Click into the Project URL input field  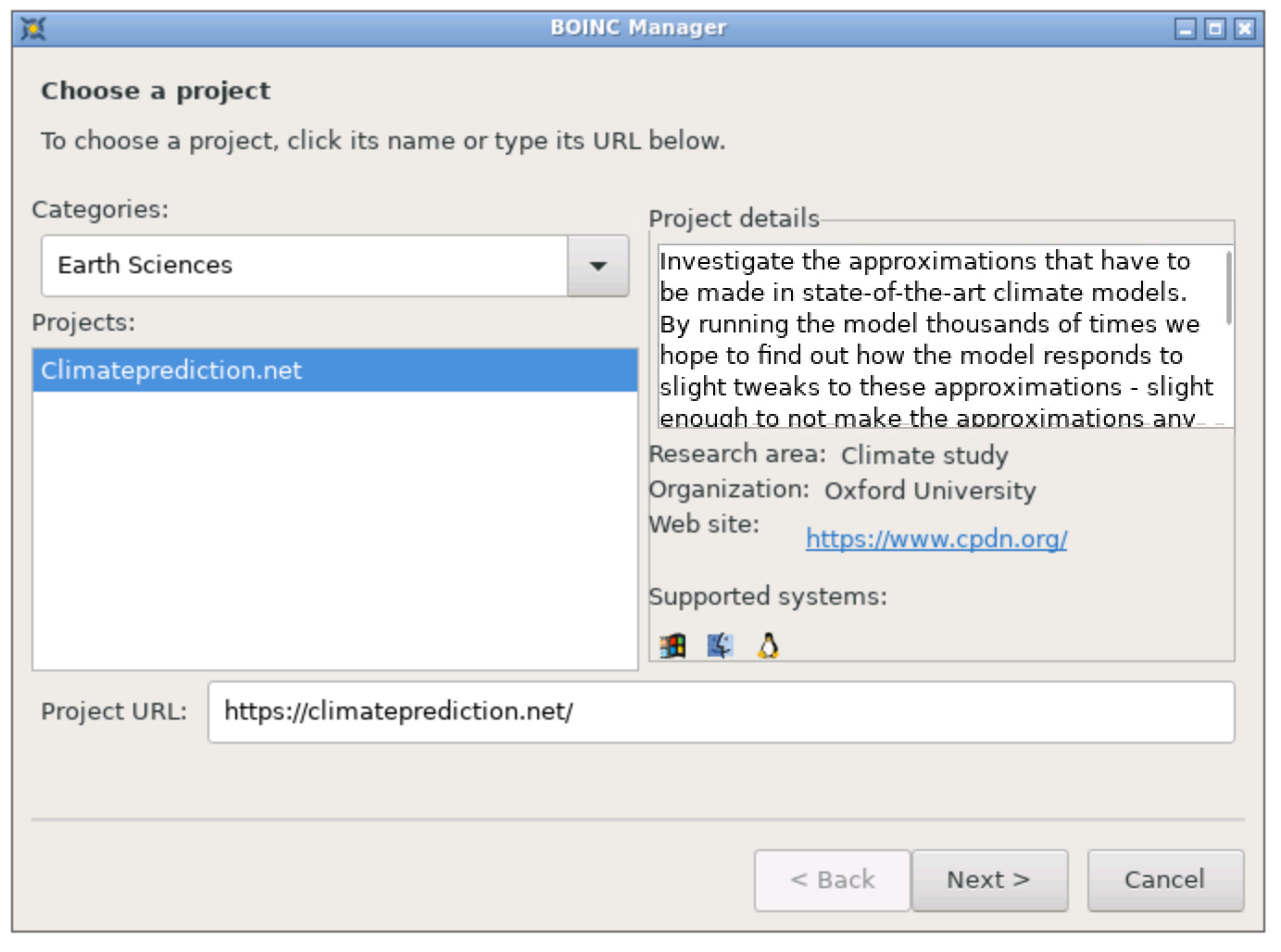pyautogui.click(x=721, y=712)
